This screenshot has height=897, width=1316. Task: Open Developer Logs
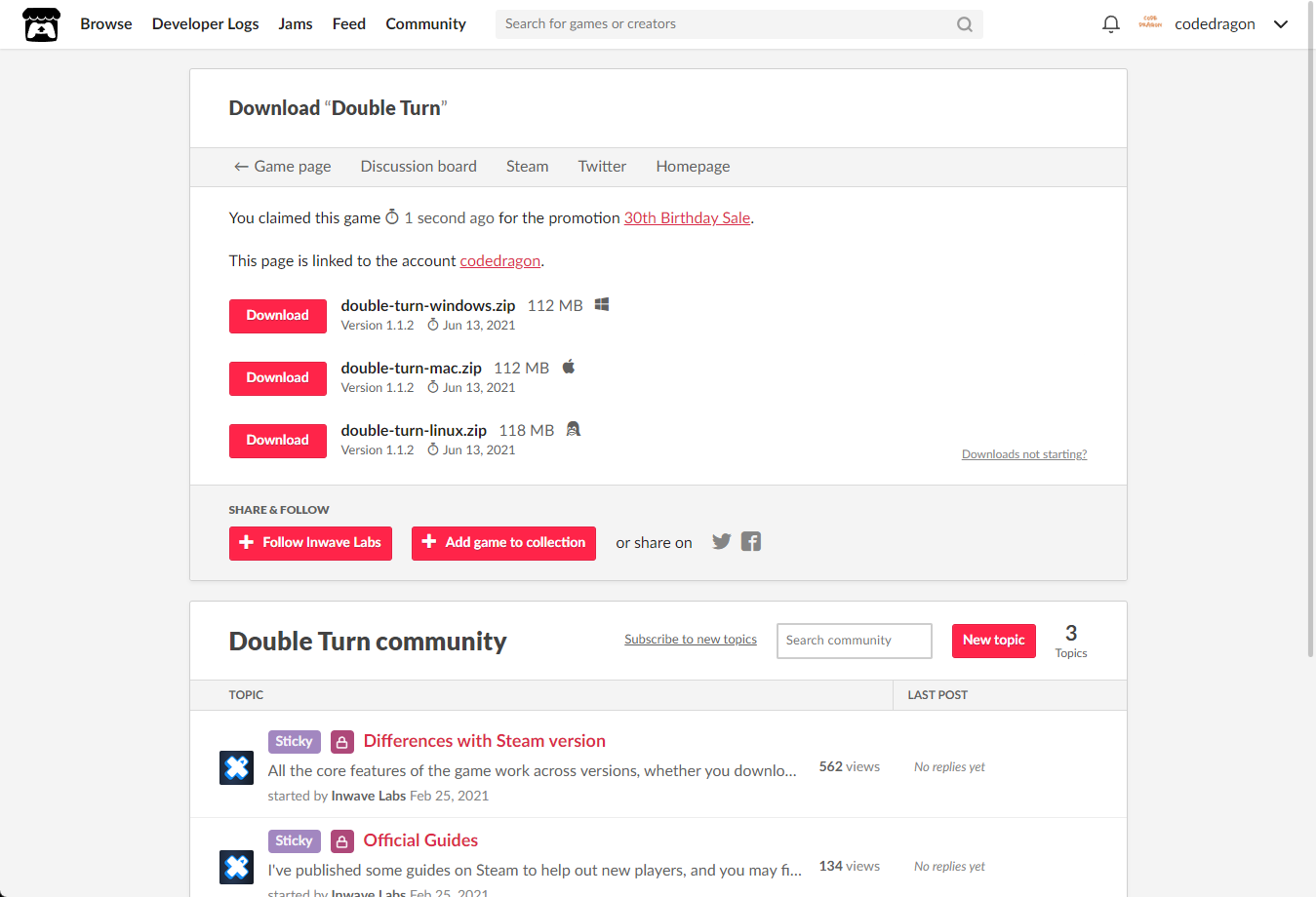click(206, 23)
